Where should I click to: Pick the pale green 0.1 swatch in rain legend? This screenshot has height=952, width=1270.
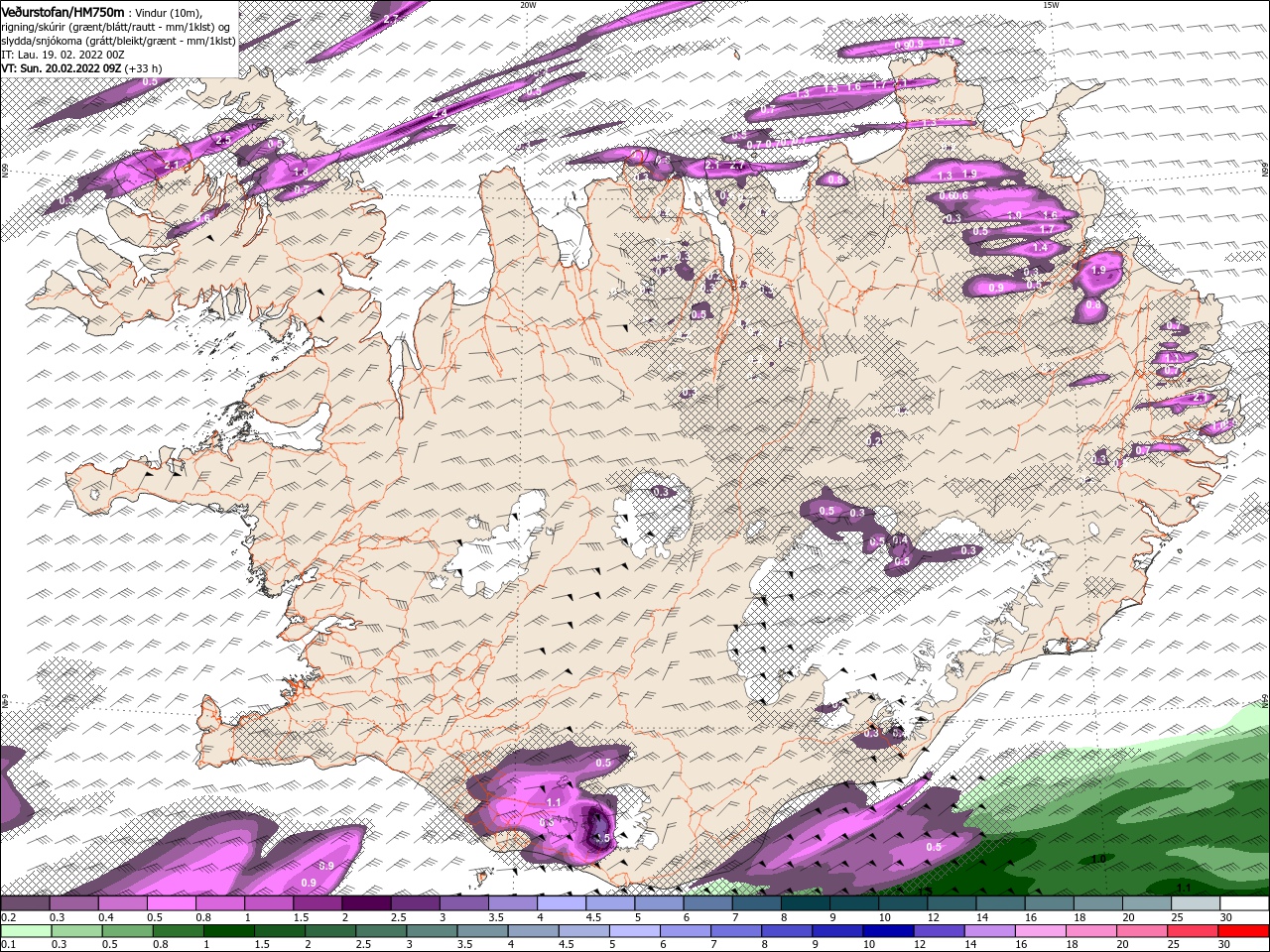tap(25, 931)
